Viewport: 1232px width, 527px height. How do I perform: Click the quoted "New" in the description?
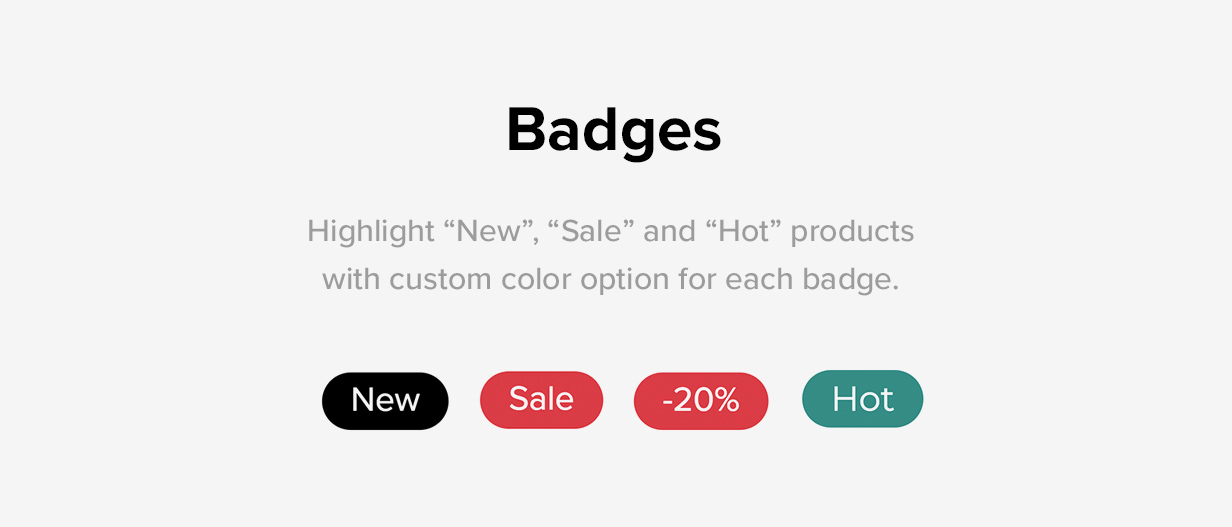[489, 231]
